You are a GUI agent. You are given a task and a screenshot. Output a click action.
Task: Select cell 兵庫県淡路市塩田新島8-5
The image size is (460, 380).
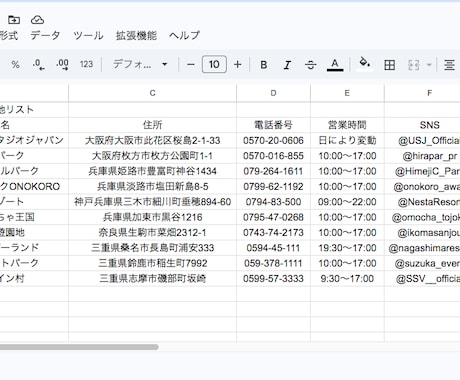pyautogui.click(x=152, y=186)
